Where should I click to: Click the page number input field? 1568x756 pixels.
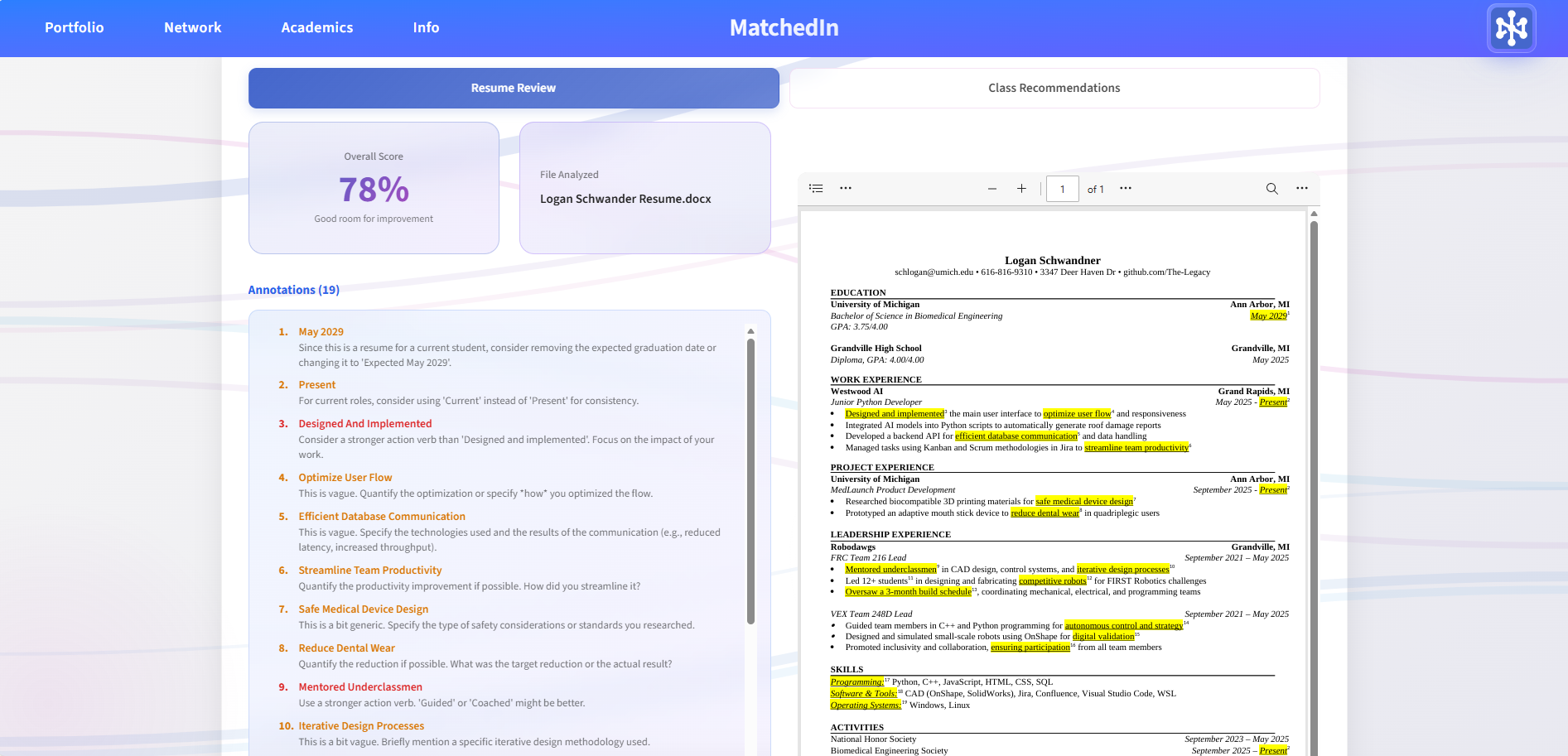pyautogui.click(x=1062, y=189)
